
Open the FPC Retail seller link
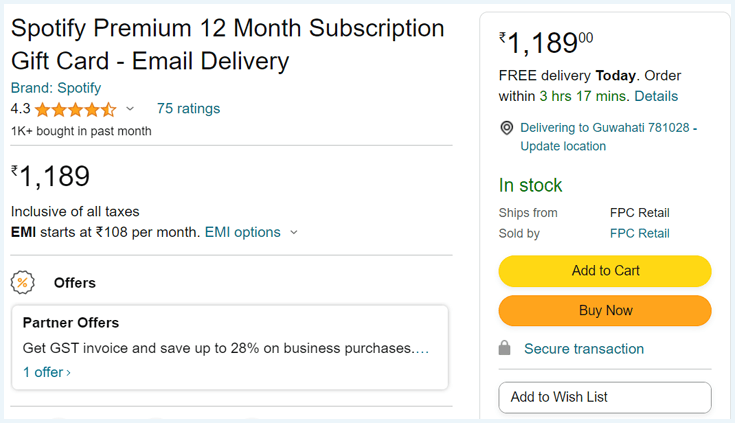[639, 233]
